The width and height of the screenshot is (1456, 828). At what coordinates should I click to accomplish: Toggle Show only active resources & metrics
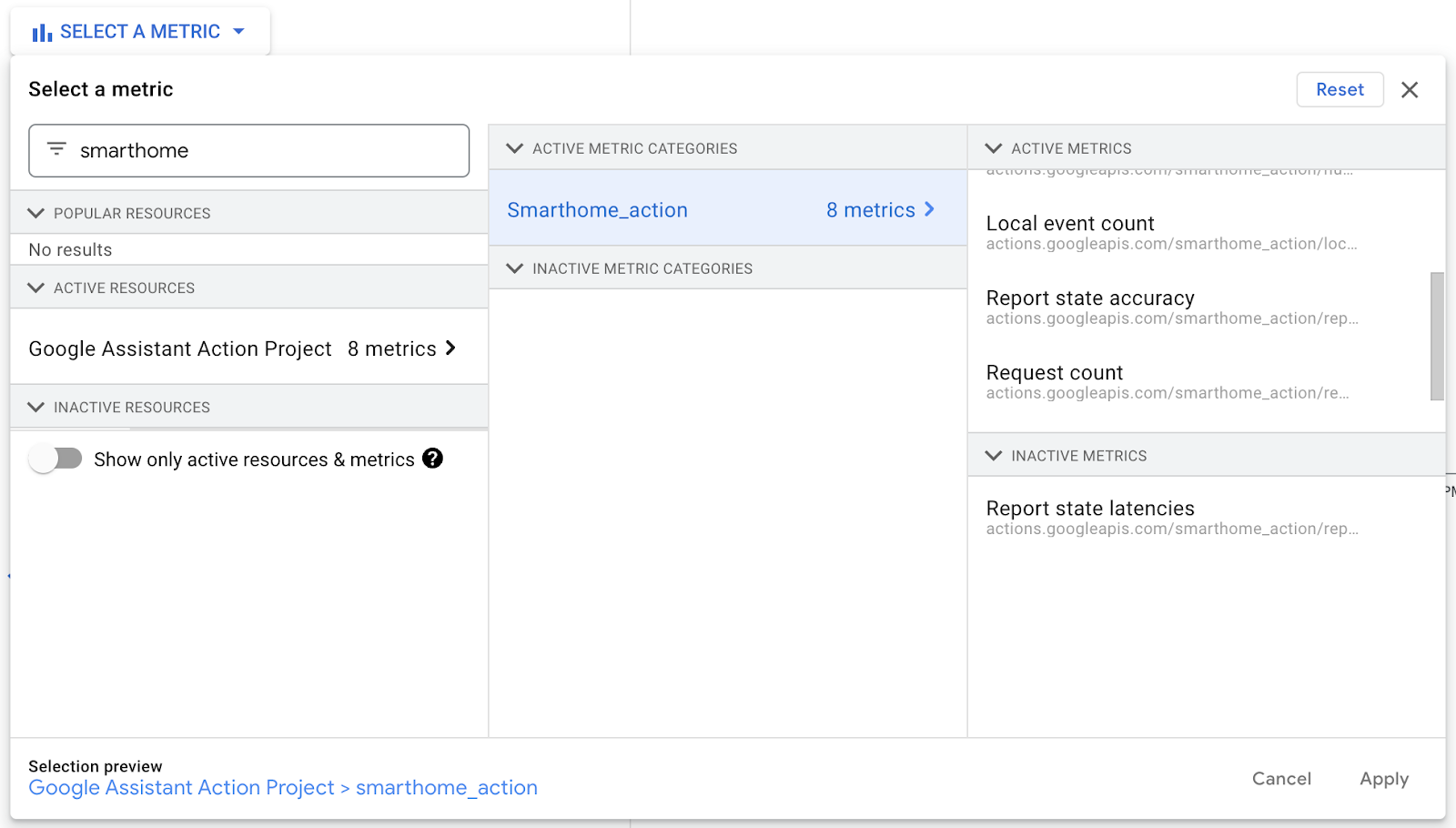pos(56,459)
